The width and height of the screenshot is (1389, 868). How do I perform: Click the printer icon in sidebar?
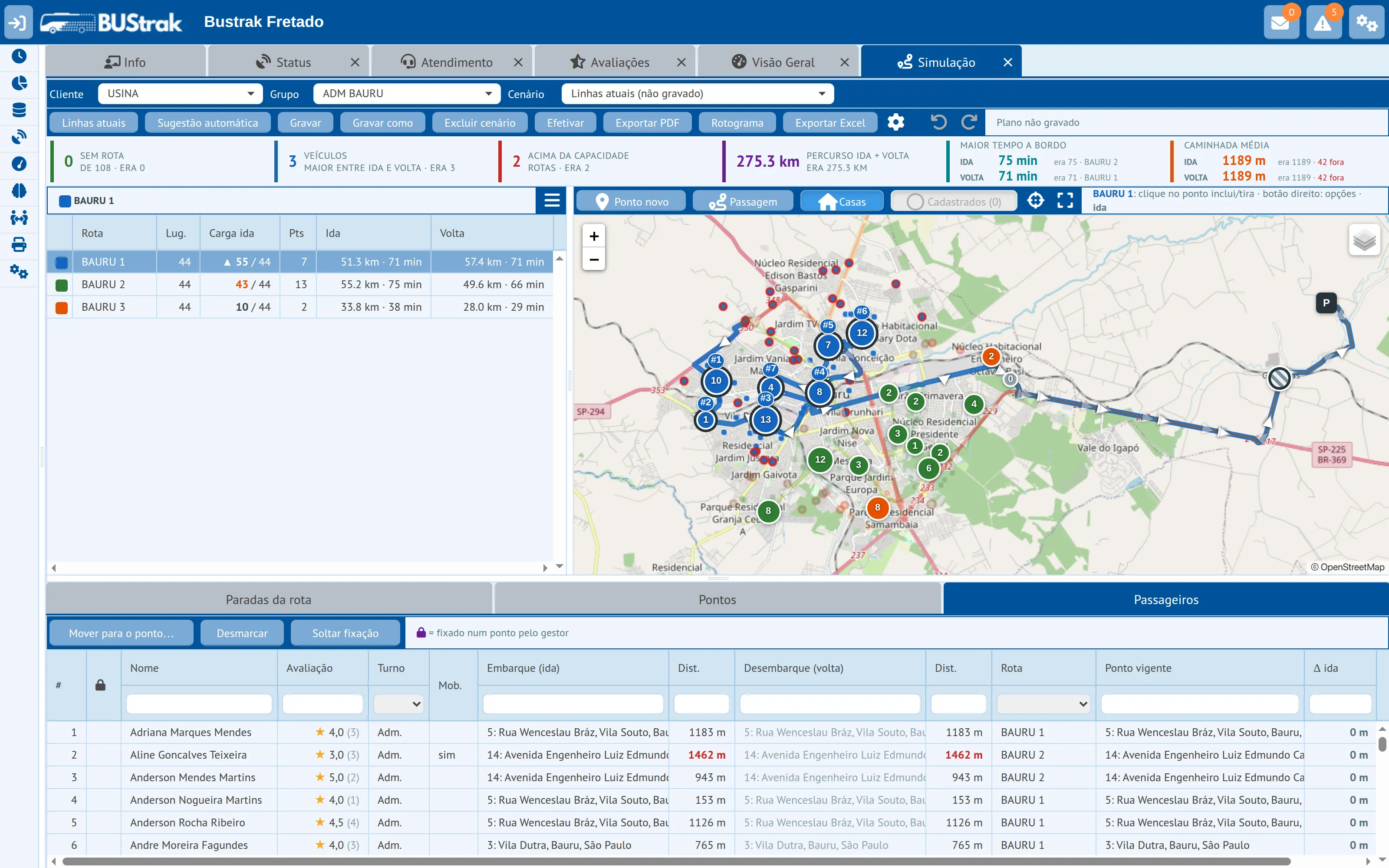(x=19, y=244)
